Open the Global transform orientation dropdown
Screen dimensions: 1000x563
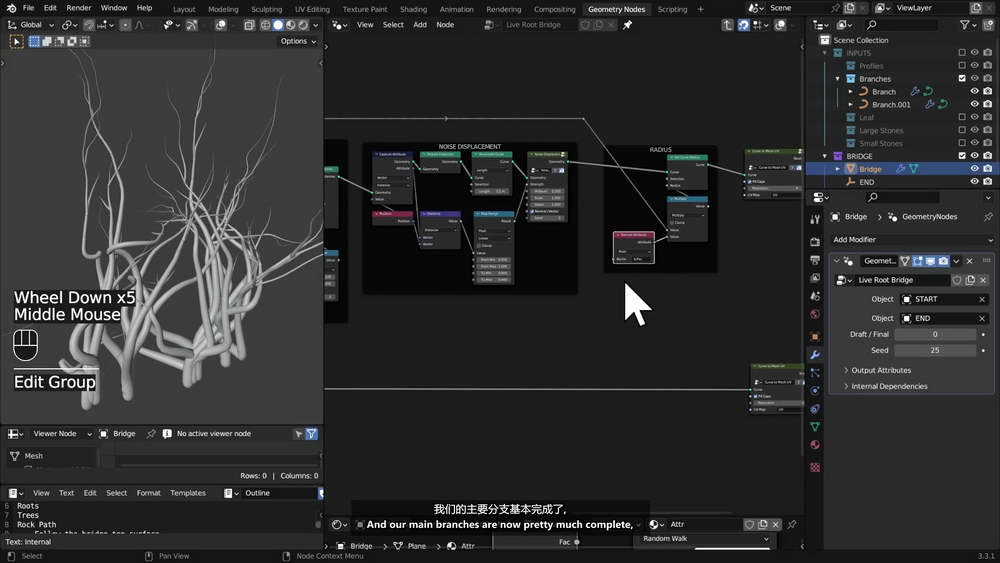click(x=31, y=25)
